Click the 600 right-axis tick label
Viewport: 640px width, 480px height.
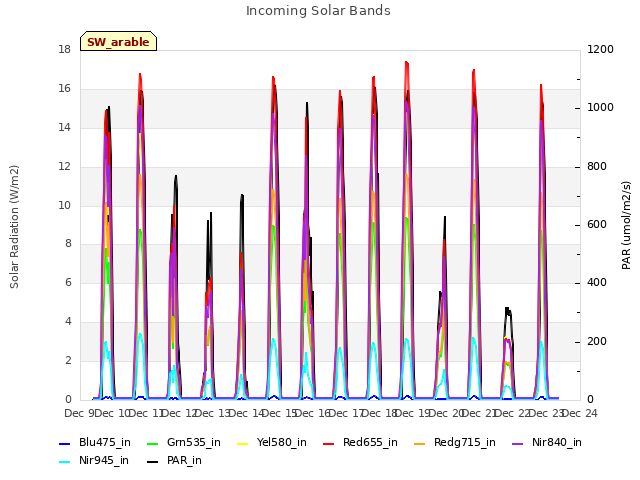[597, 225]
